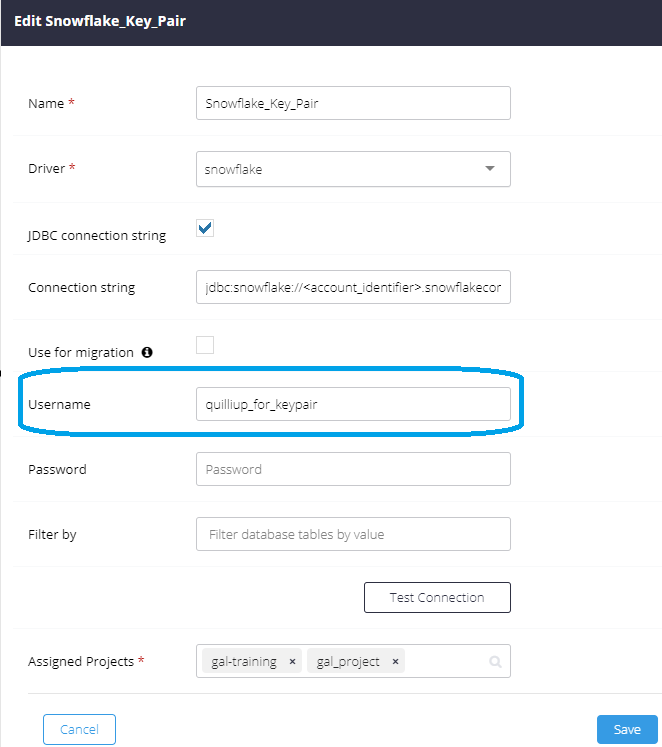Click the gal-training project chip
Screen dimensions: 662x747
244,661
